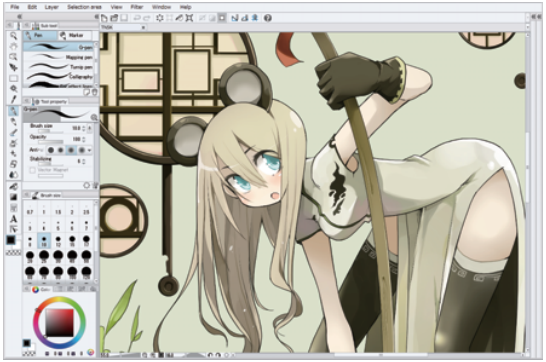
Task: Click the Redo arrow in toolbar
Action: click(147, 18)
